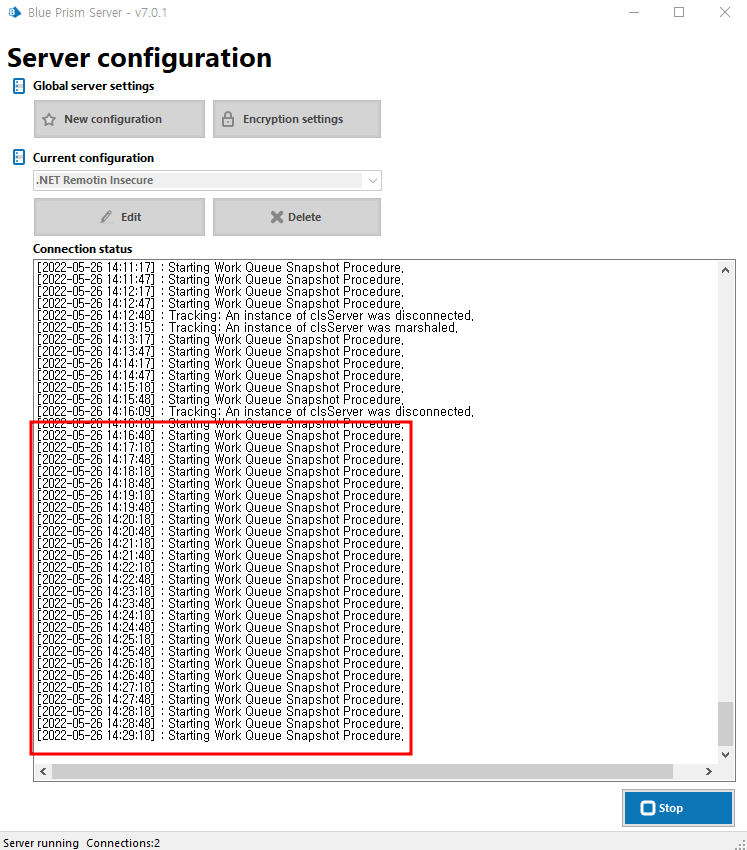
Task: Click the Connection status label
Action: (x=82, y=249)
